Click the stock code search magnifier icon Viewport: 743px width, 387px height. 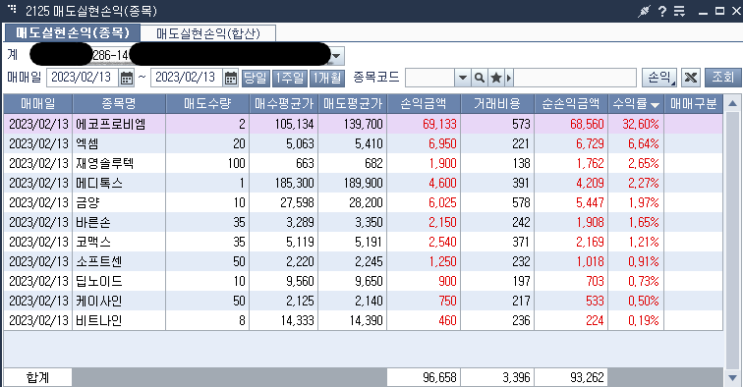point(480,78)
